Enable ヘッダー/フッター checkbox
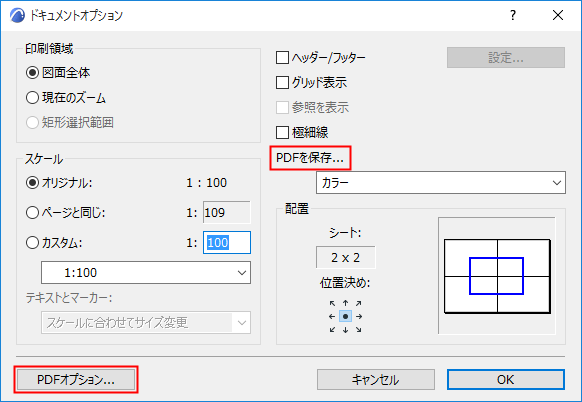 (x=282, y=58)
